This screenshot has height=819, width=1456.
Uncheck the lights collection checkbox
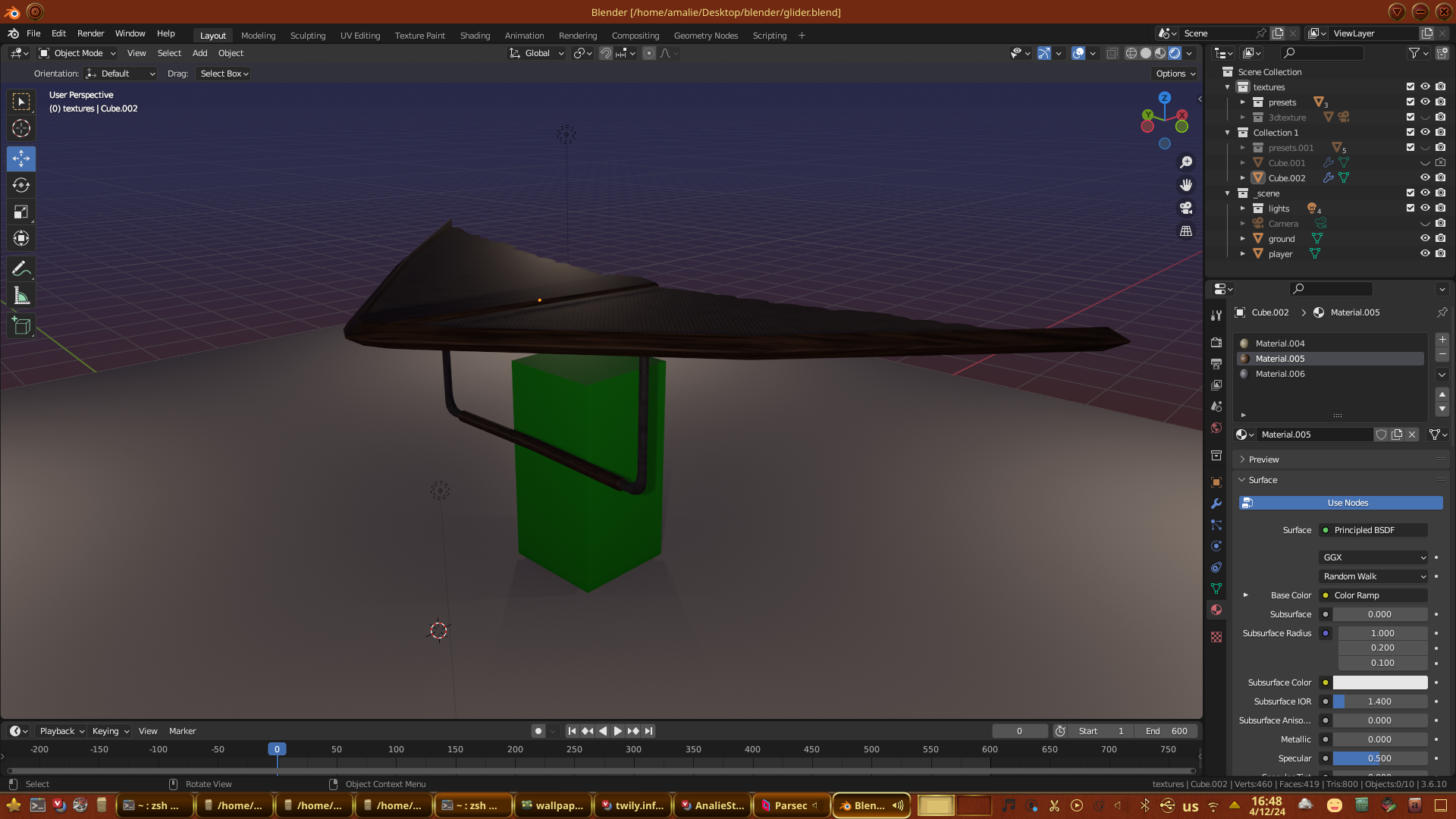1410,208
